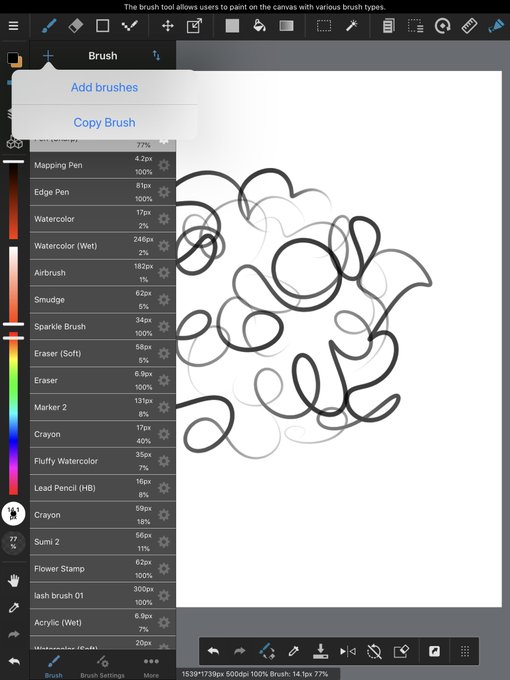Select the Gradient tool
510x680 pixels.
(x=286, y=26)
